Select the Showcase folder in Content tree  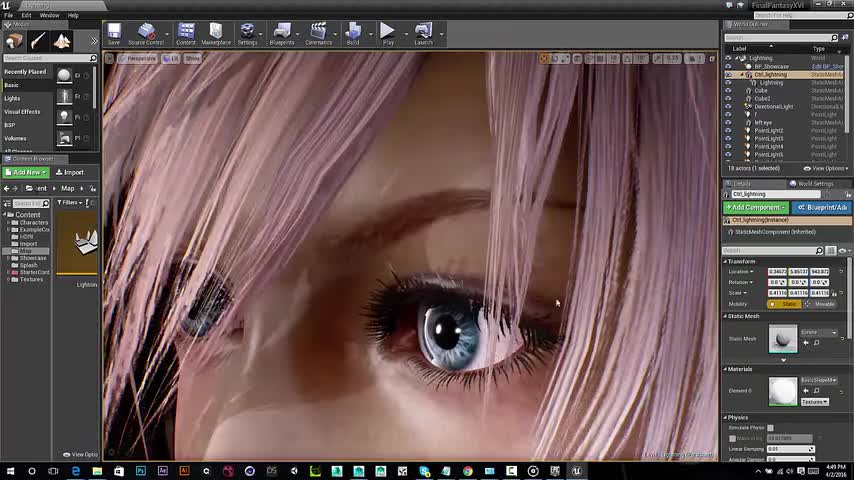pyautogui.click(x=33, y=258)
